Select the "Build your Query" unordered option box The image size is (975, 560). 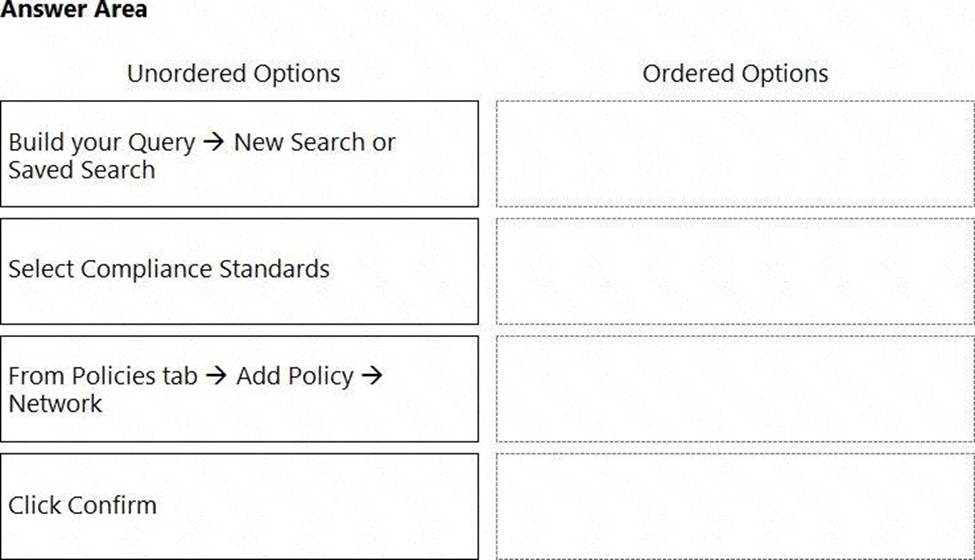[239, 153]
